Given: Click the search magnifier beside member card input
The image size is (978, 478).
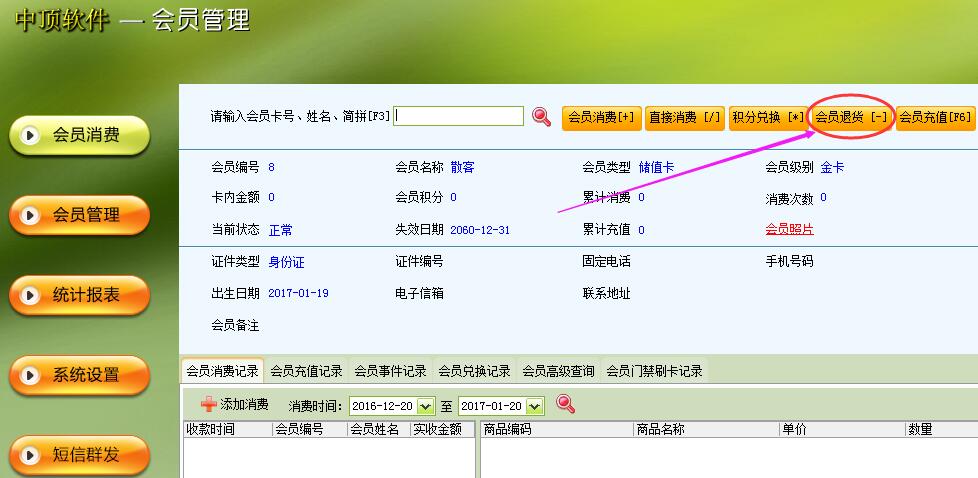Looking at the screenshot, I should 541,117.
